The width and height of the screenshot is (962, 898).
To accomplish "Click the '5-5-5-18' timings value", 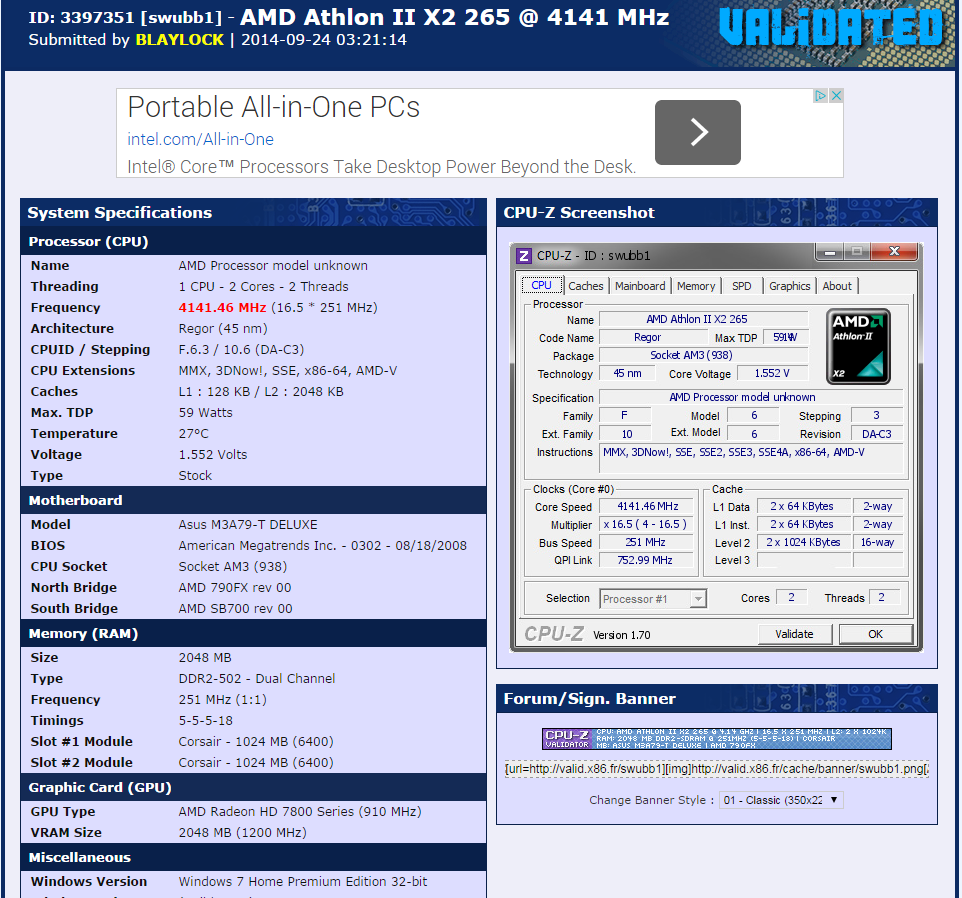I will pyautogui.click(x=206, y=721).
